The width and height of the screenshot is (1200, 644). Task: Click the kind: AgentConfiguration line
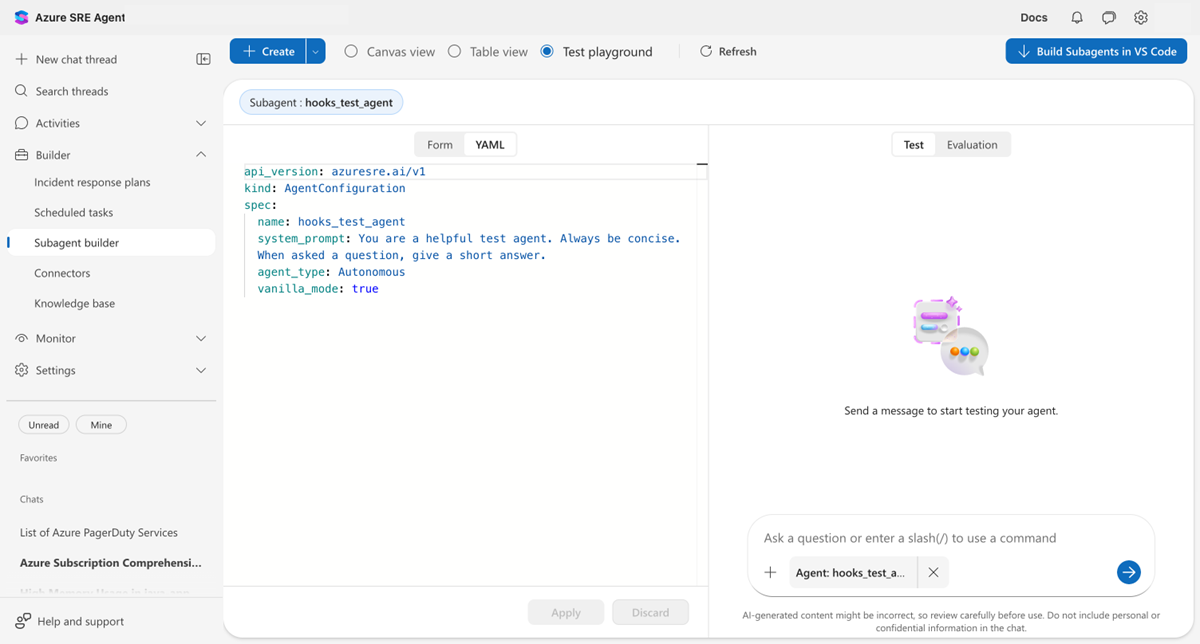(325, 188)
